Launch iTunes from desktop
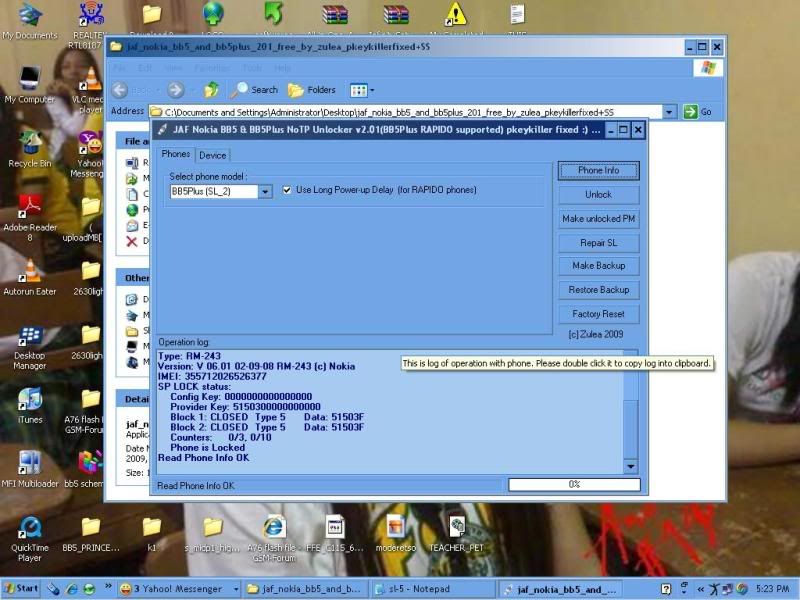Image resolution: width=800 pixels, height=600 pixels. tap(30, 406)
